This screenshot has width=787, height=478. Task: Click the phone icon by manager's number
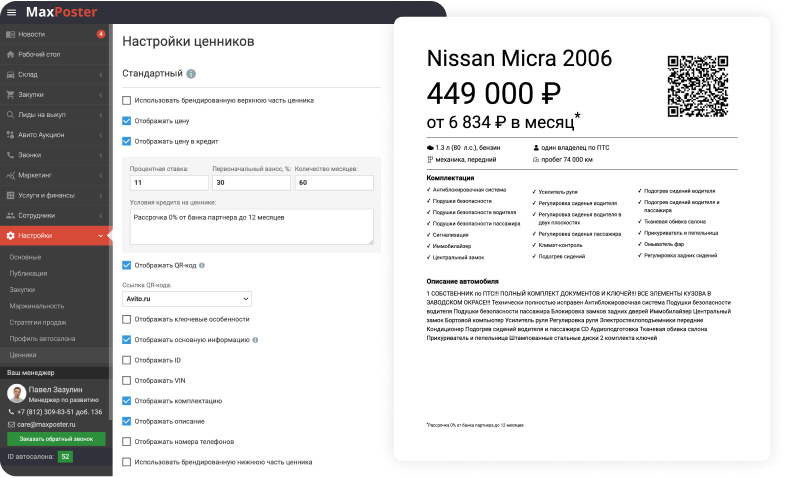(11, 412)
